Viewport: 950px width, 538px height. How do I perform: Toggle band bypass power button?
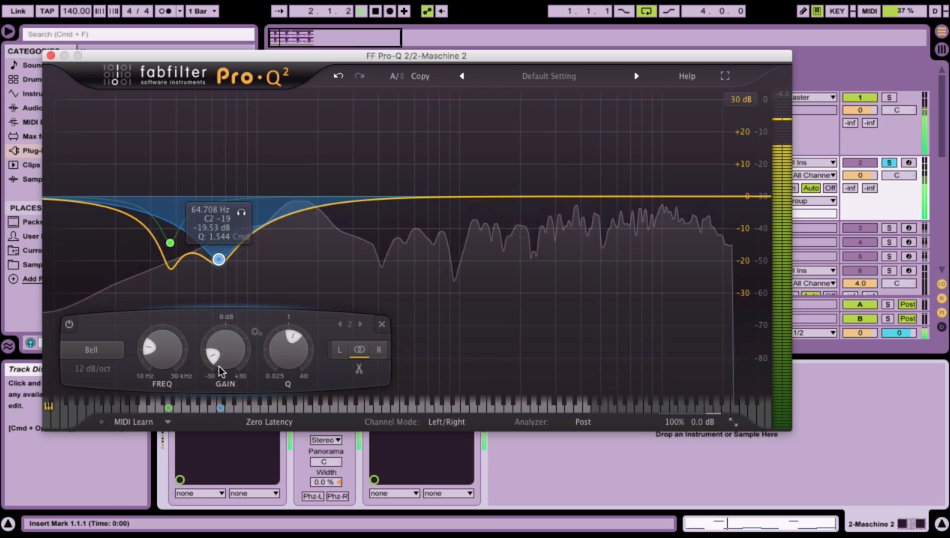point(69,324)
